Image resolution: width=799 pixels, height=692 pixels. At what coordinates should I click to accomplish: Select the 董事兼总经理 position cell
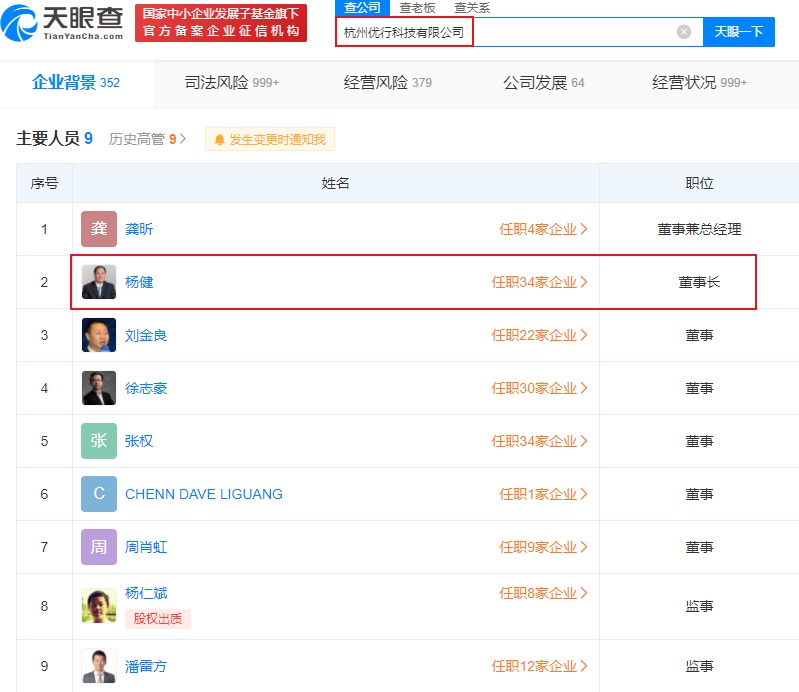pyautogui.click(x=699, y=229)
